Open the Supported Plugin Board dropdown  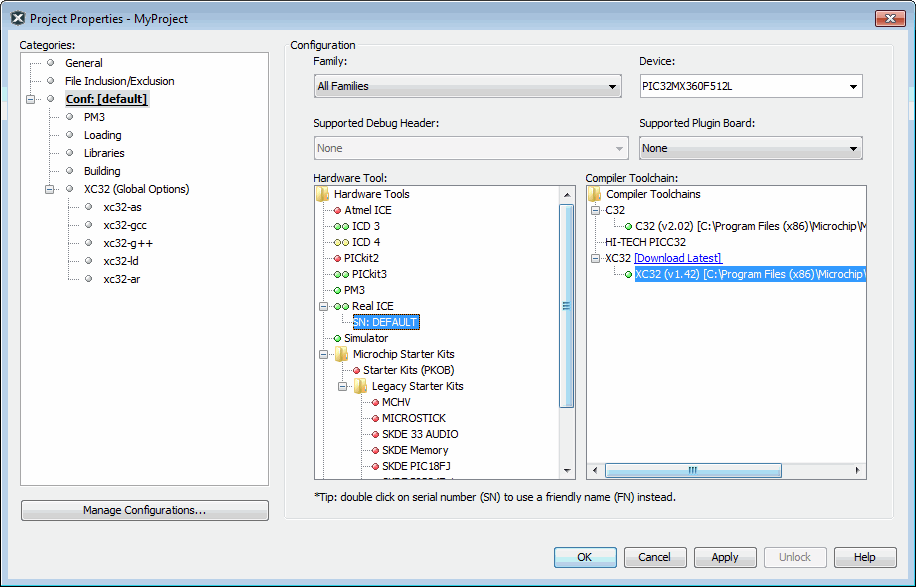pos(750,148)
